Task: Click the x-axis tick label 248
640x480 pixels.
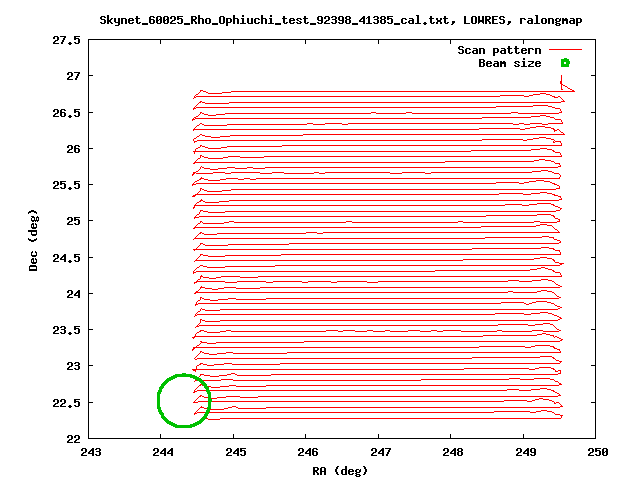Action: (453, 452)
